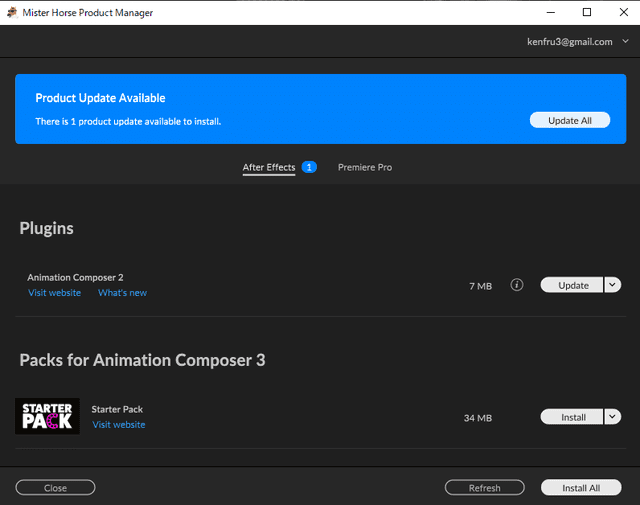Viewport: 640px width, 505px height.
Task: Click the Starter Pack thumbnail image
Action: 47,416
